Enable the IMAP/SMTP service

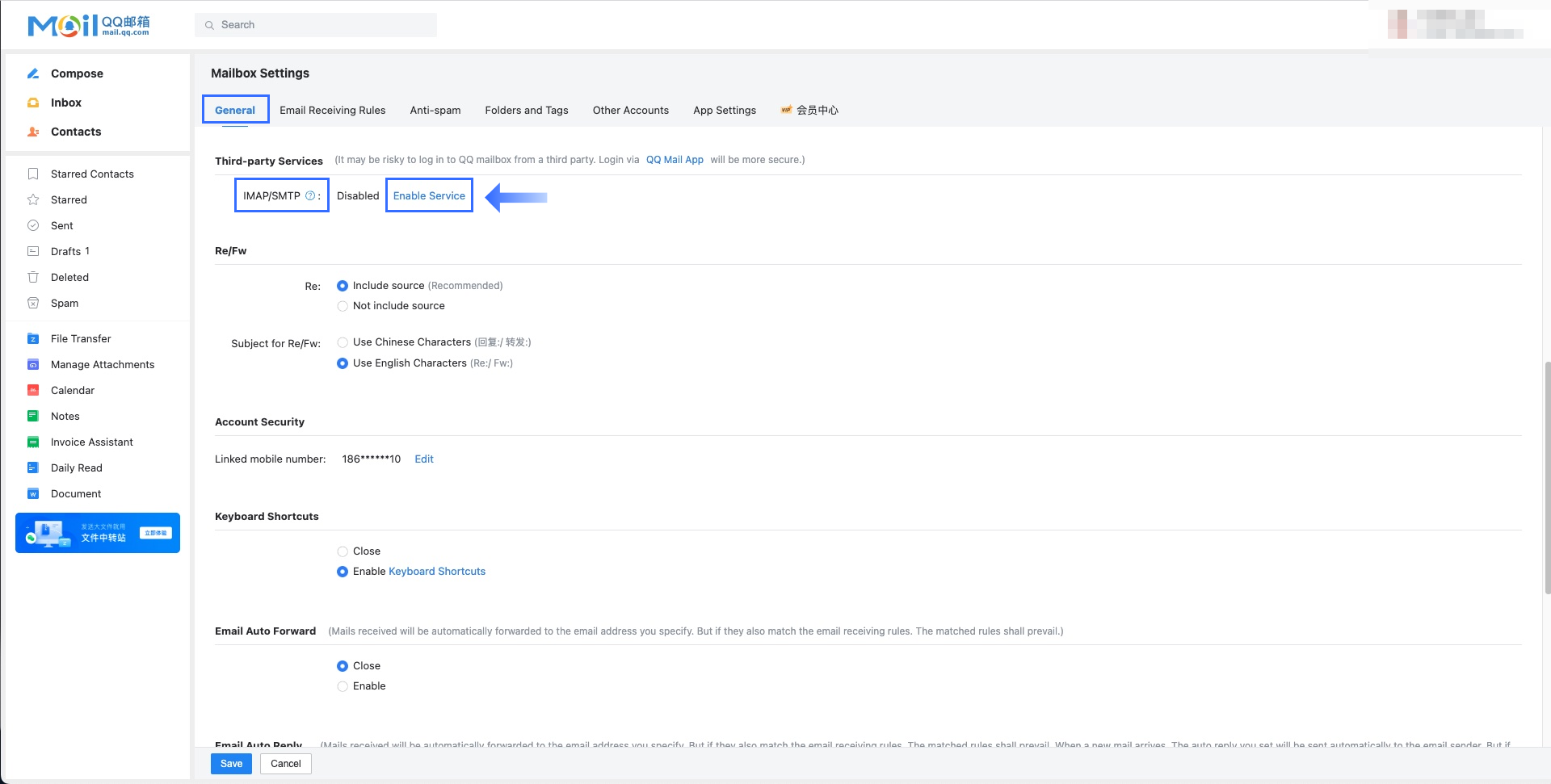click(429, 195)
